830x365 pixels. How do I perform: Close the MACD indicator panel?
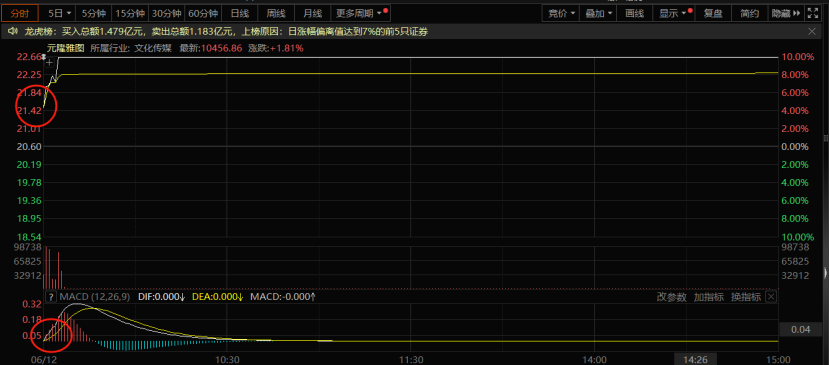(x=771, y=297)
